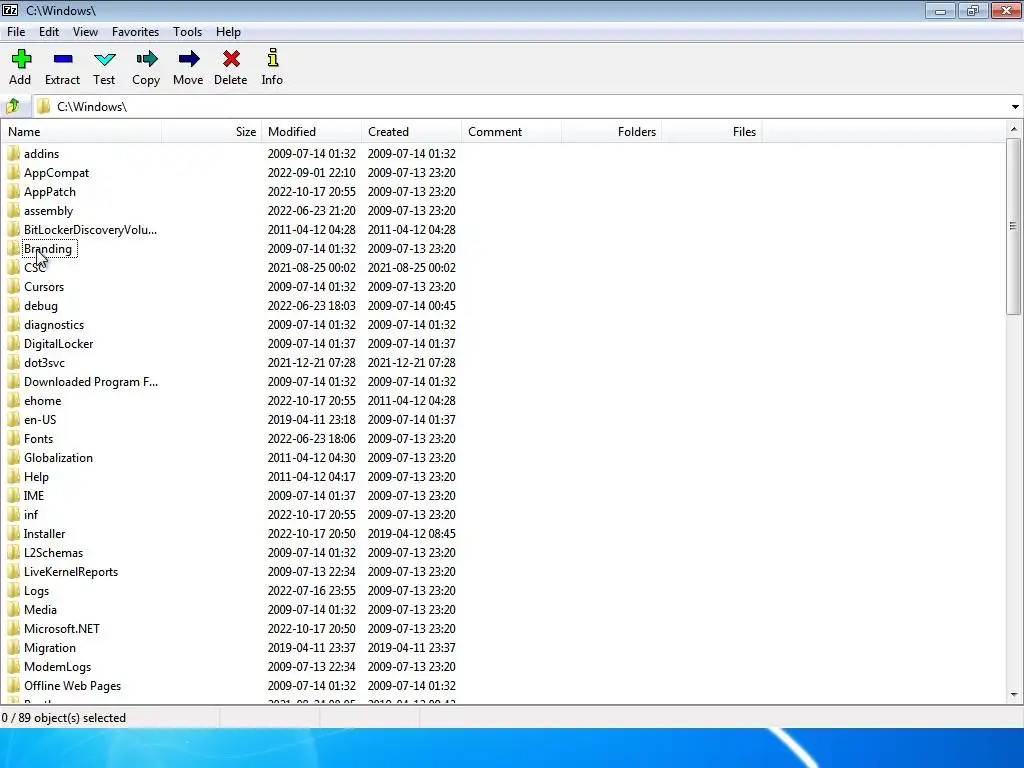Image resolution: width=1024 pixels, height=768 pixels.
Task: Select the DigitalLocker folder name
Action: coord(58,344)
